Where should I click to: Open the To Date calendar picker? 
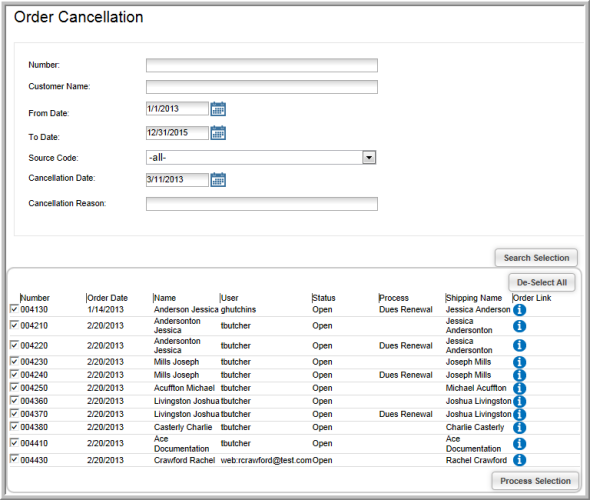click(218, 133)
